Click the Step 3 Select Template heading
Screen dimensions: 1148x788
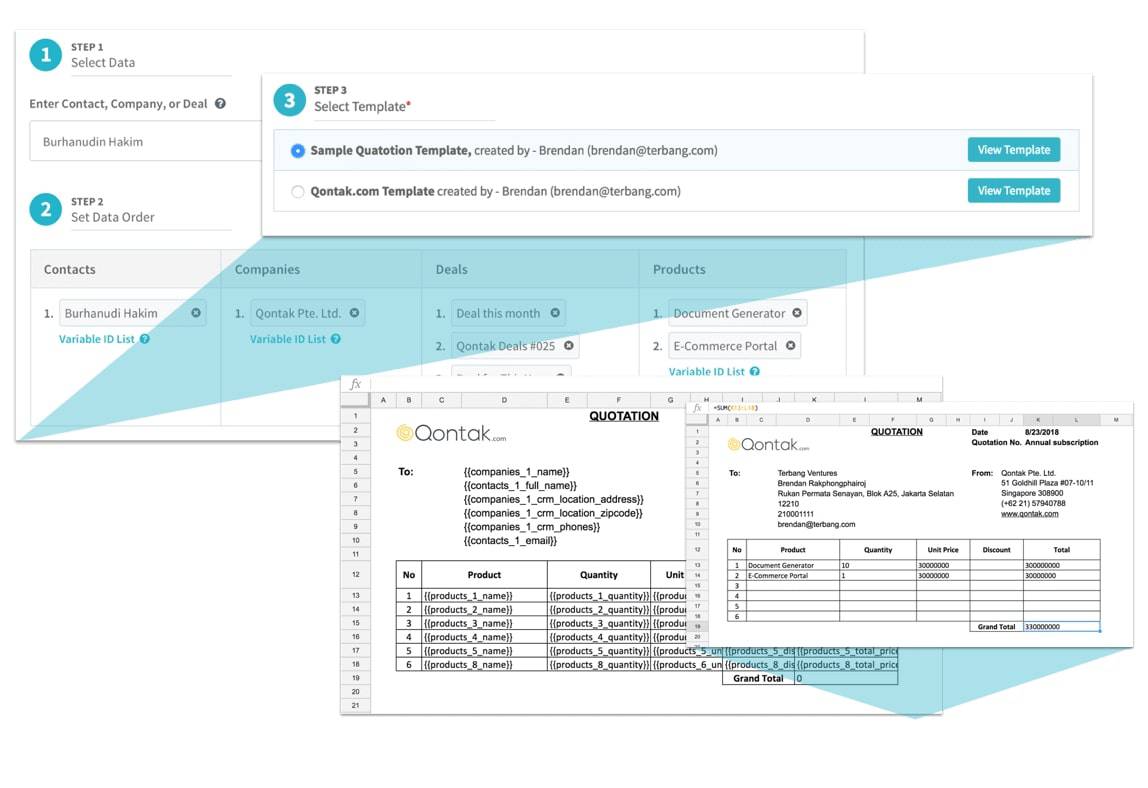point(362,100)
